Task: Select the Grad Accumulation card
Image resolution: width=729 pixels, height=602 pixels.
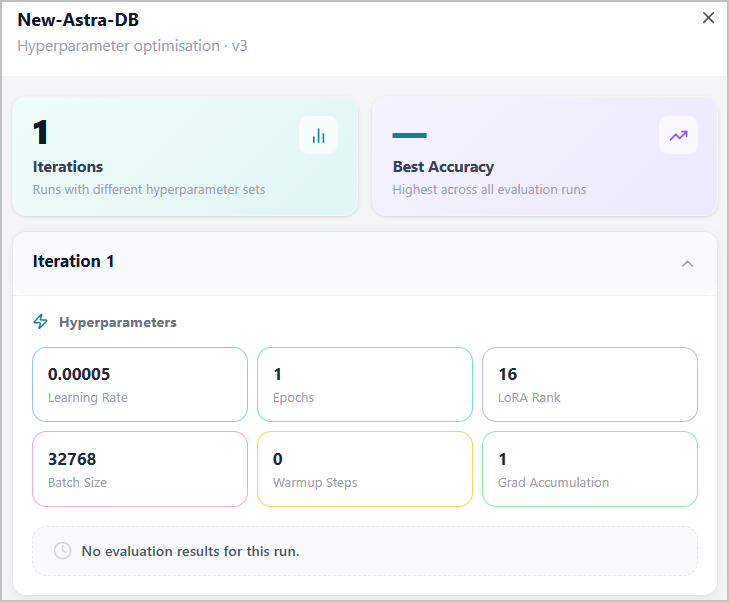Action: click(590, 469)
